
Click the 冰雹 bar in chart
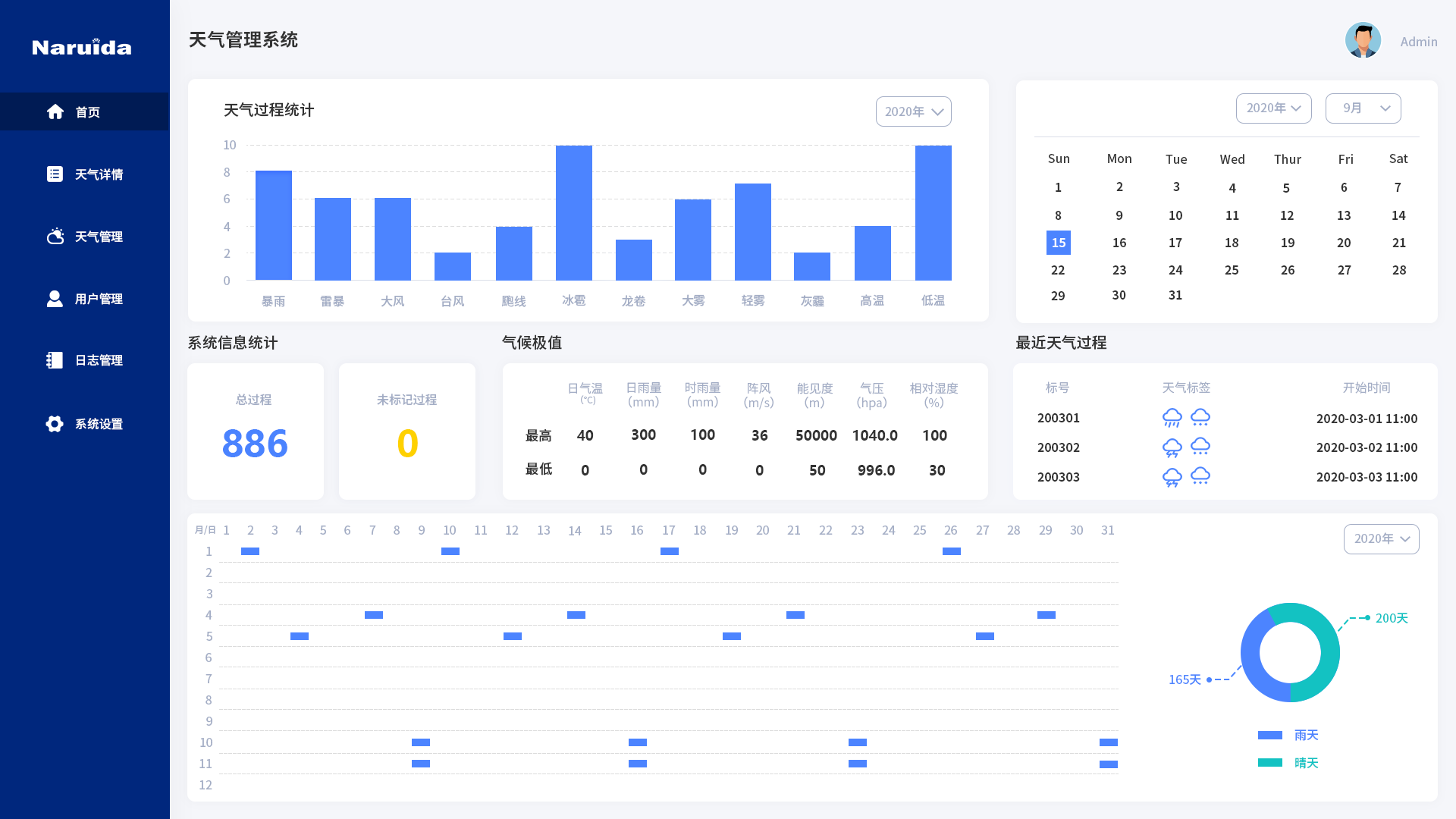pyautogui.click(x=573, y=213)
